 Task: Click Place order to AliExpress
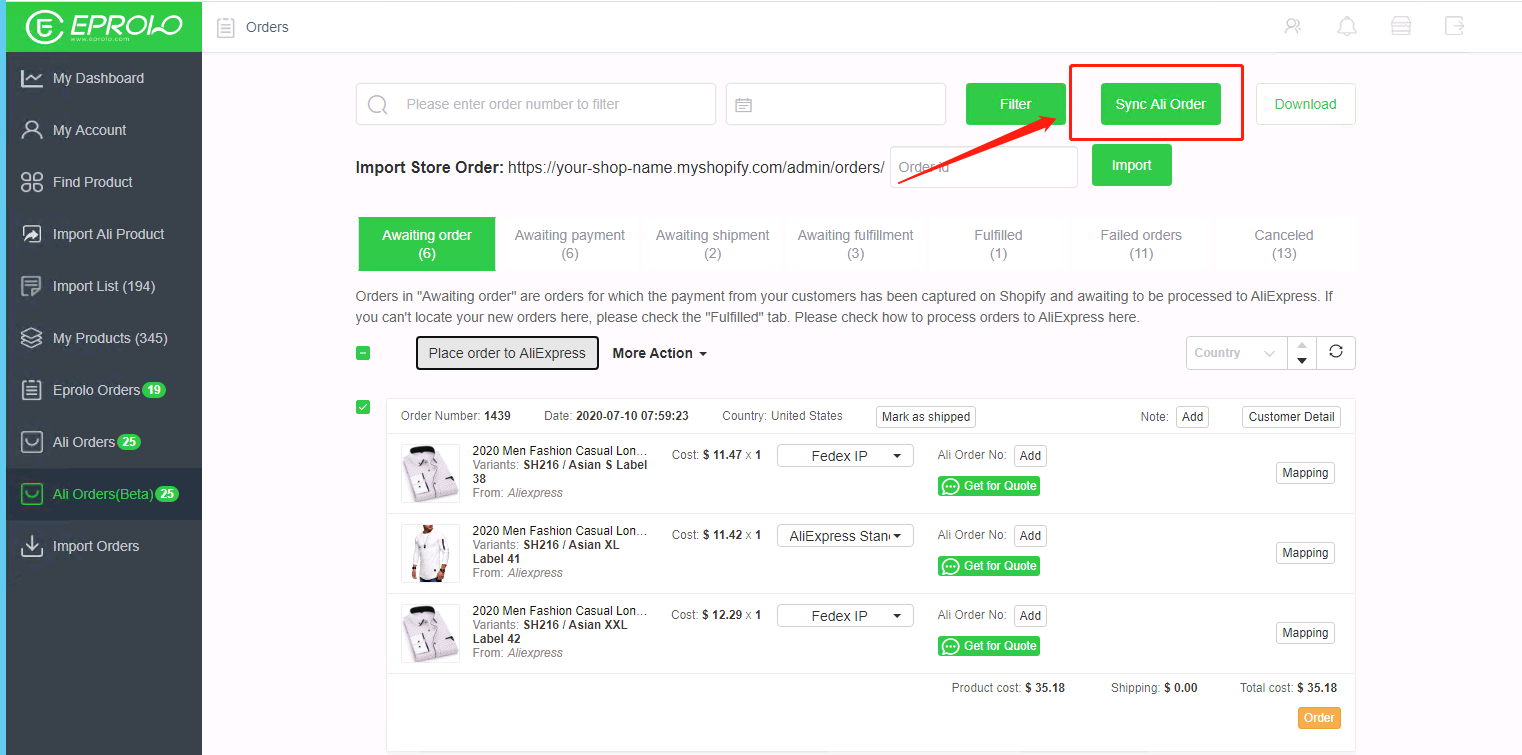pos(507,353)
